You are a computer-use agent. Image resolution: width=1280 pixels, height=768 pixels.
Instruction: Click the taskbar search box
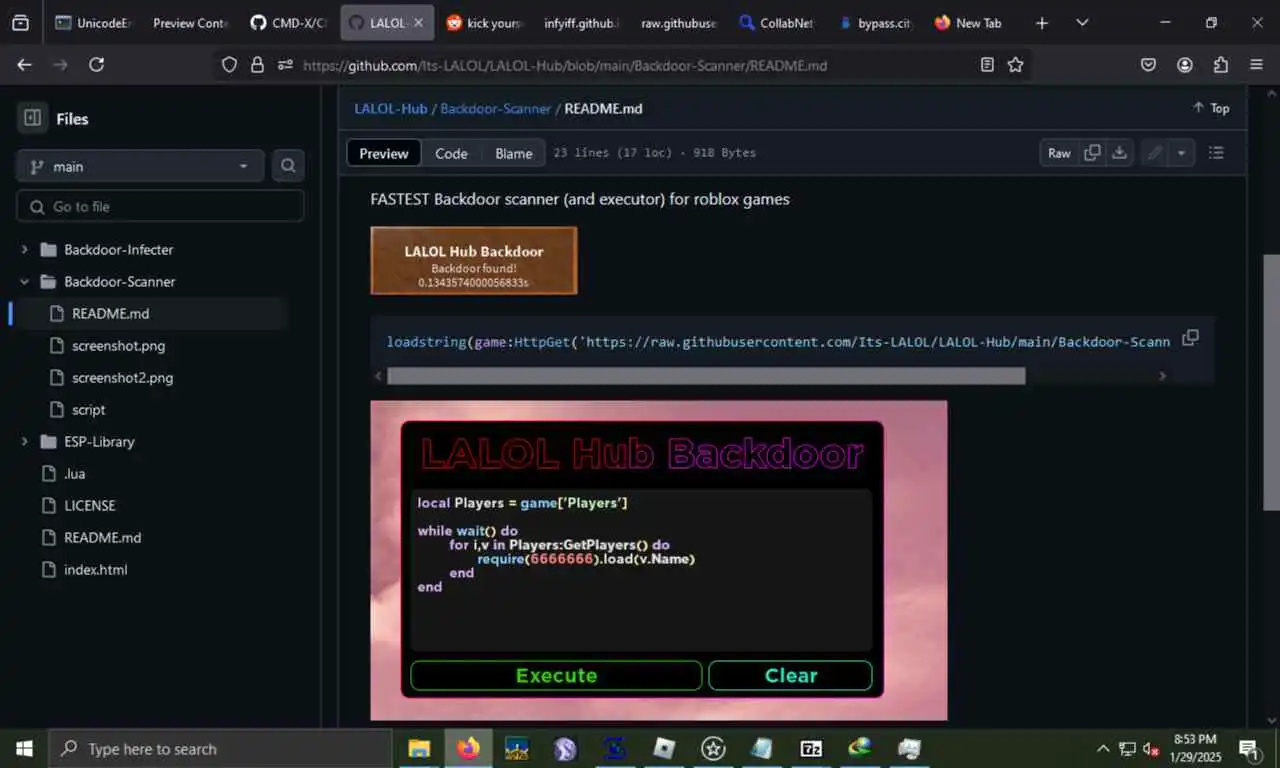[x=220, y=748]
